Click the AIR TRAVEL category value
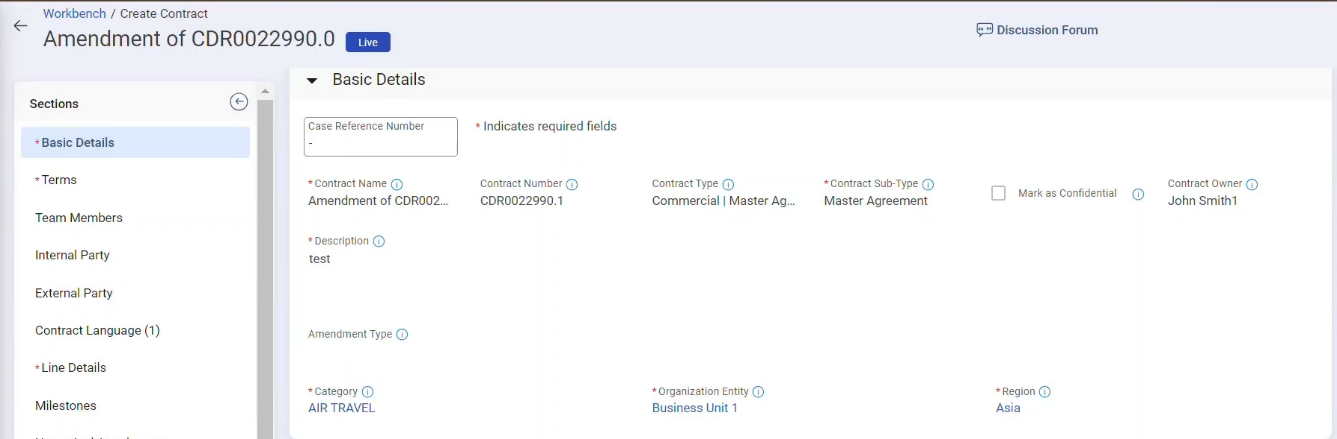Image resolution: width=1337 pixels, height=439 pixels. pos(342,408)
